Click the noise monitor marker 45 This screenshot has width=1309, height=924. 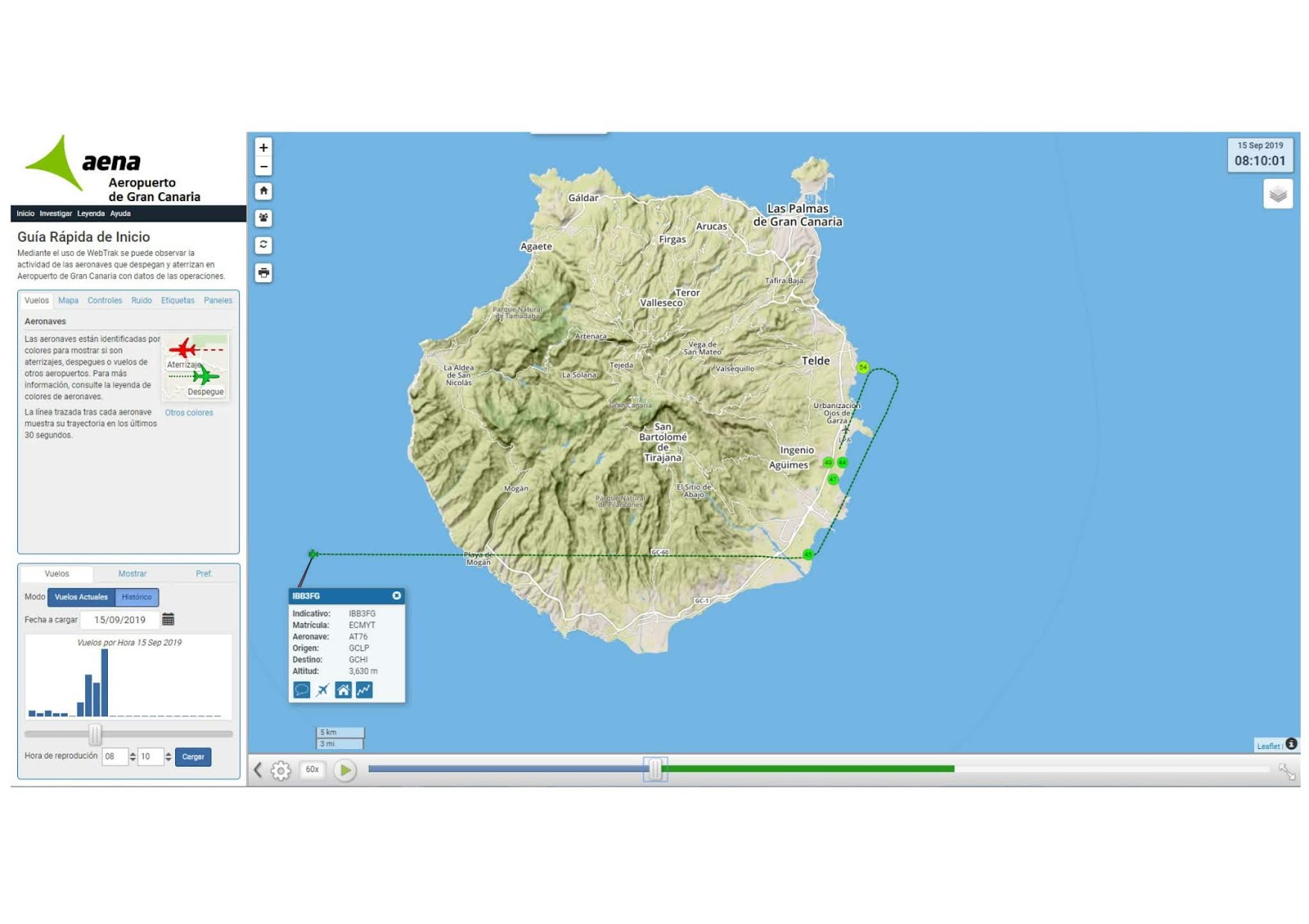(x=808, y=554)
